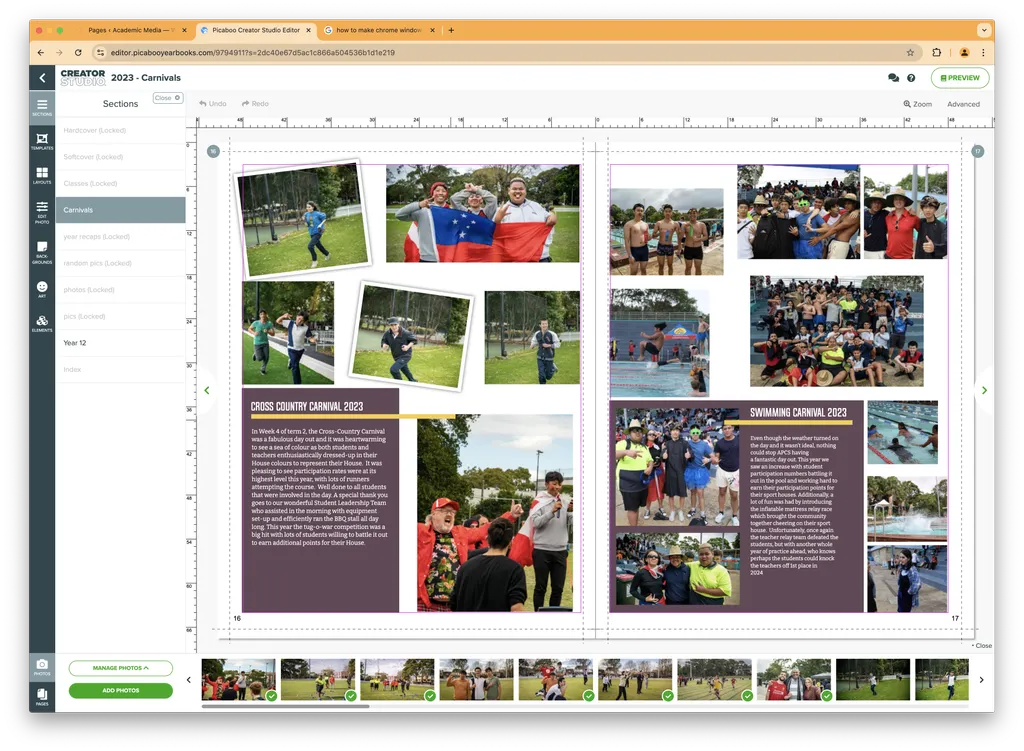View site information icon in address bar
Screen dimensions: 1024x751
point(100,52)
